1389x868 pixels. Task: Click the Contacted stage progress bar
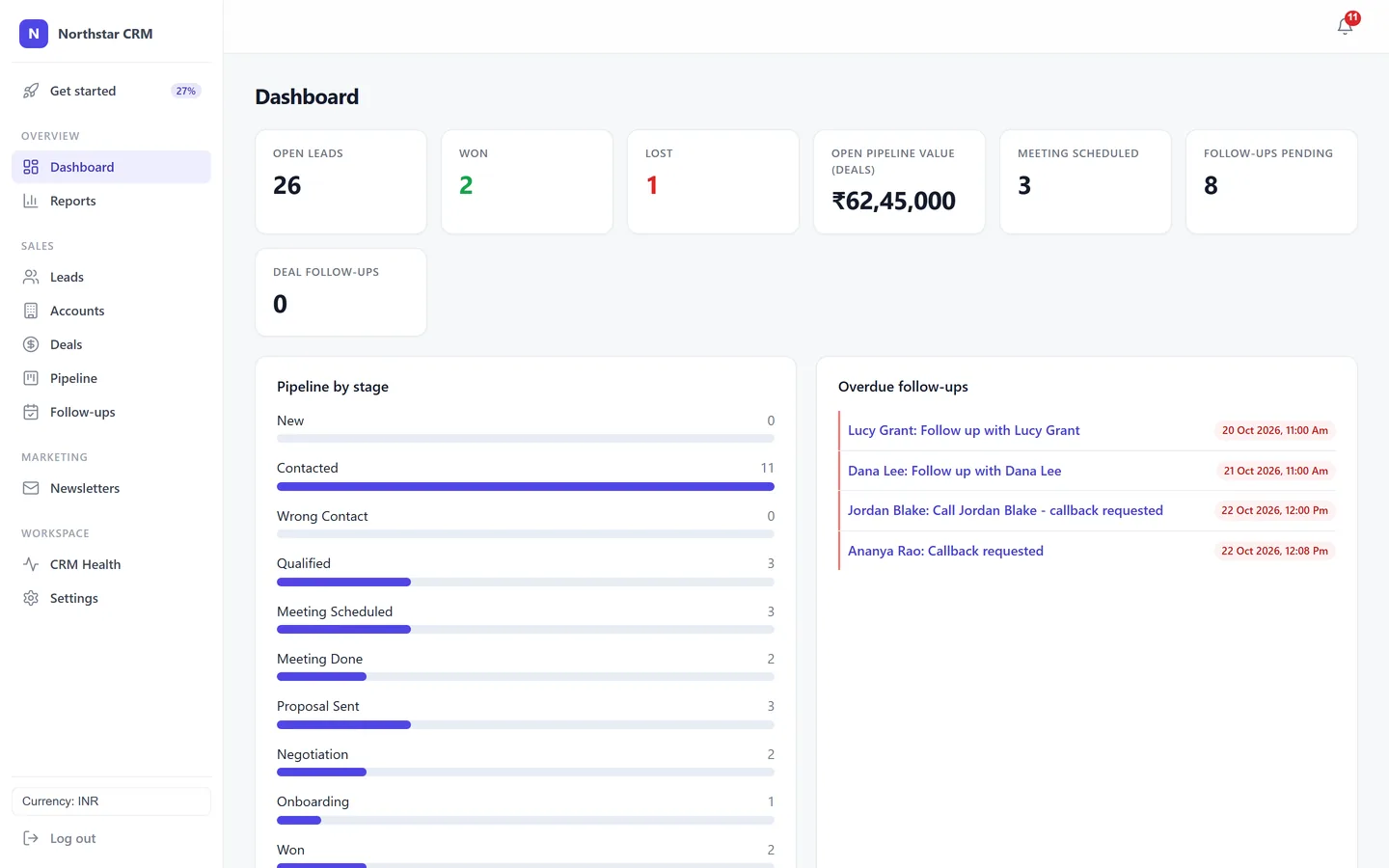pyautogui.click(x=526, y=487)
